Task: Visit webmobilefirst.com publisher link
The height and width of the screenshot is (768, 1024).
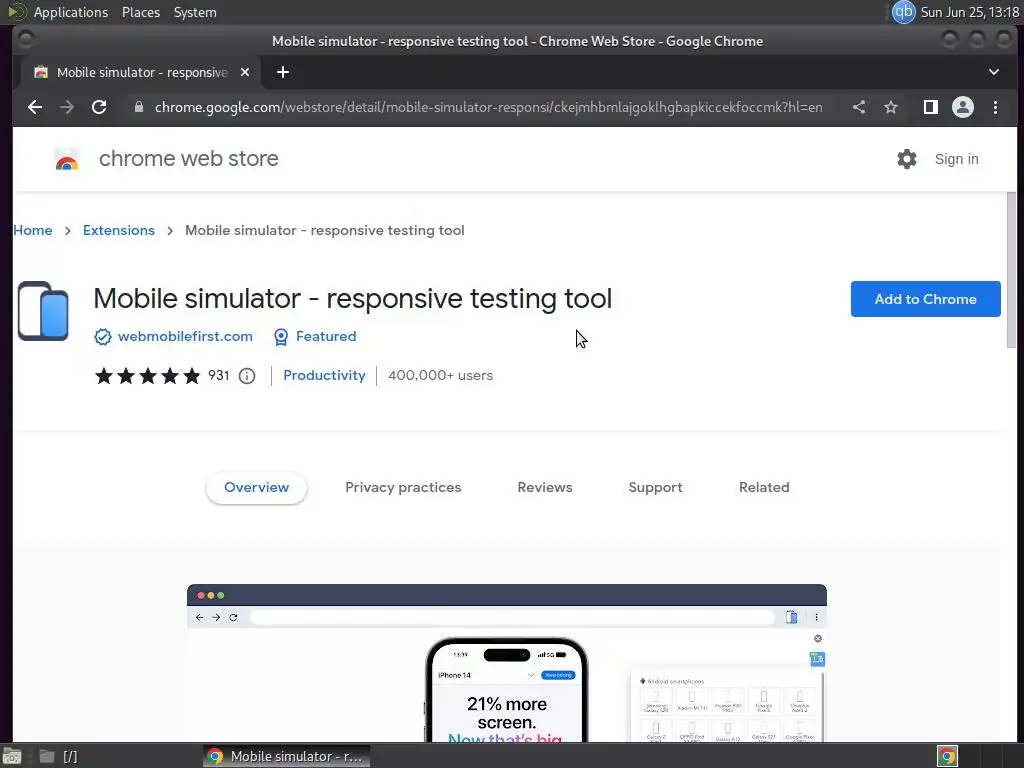Action: click(x=185, y=336)
